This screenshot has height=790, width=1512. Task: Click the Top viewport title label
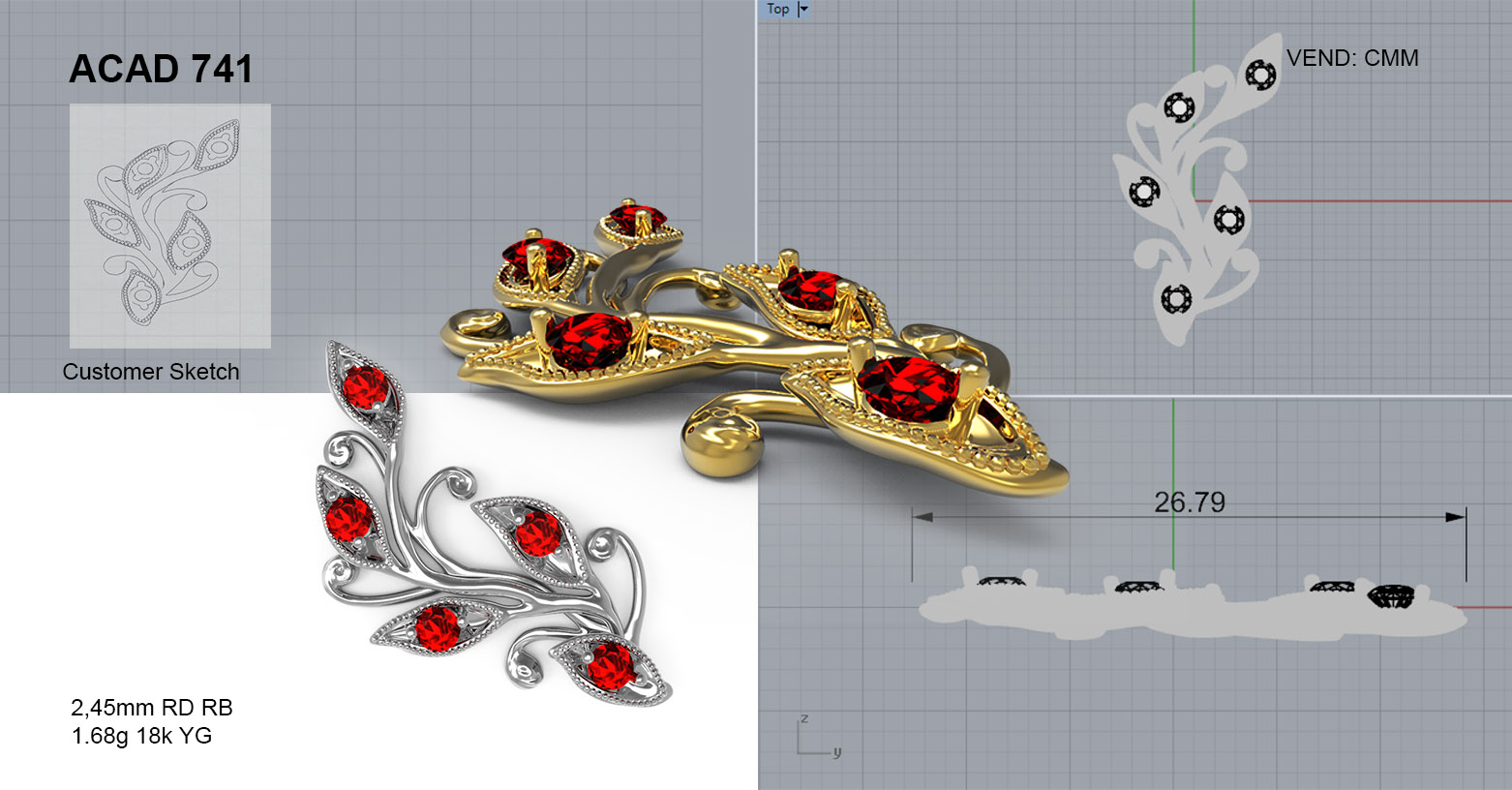pyautogui.click(x=778, y=9)
